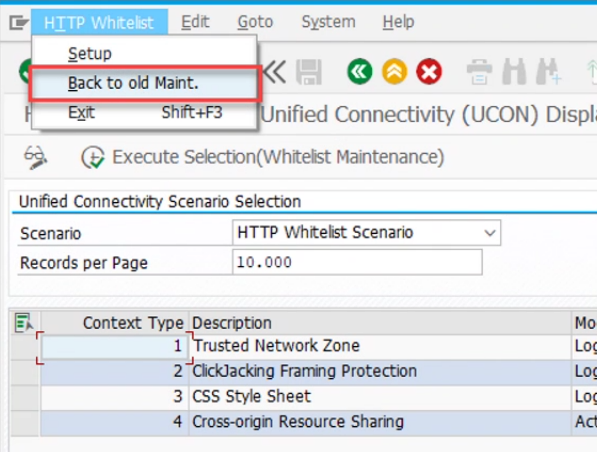The image size is (597, 452).
Task: Click the Find Next binoculars-plus icon
Action: [x=548, y=71]
